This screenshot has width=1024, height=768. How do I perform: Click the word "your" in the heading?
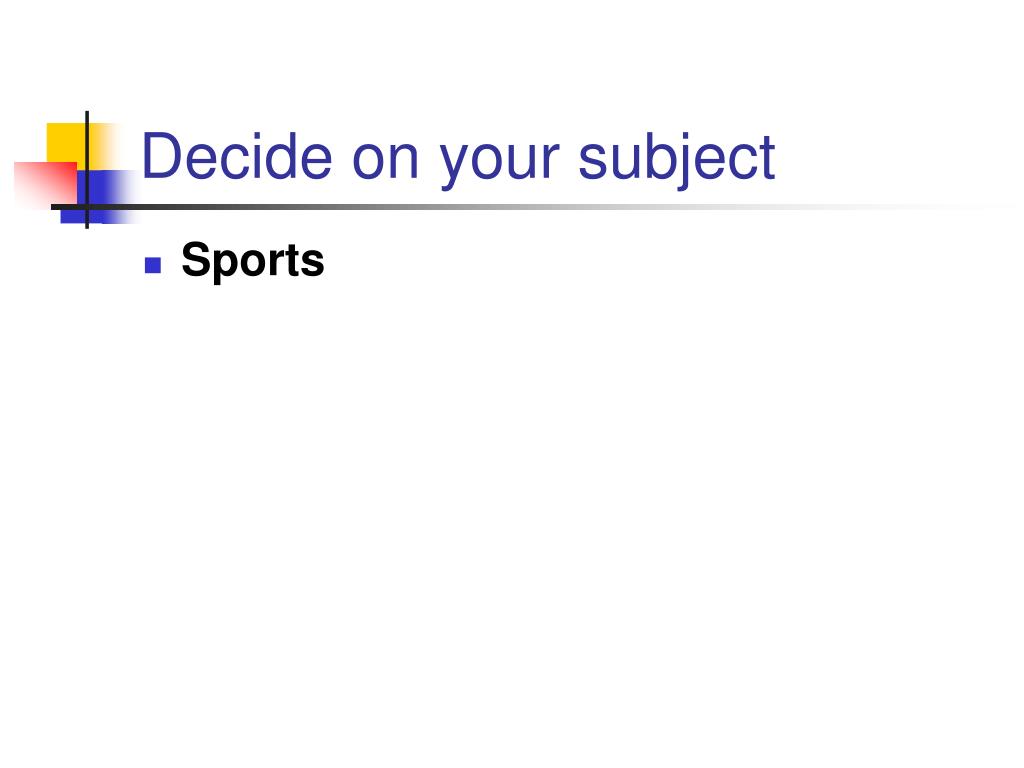pos(500,166)
